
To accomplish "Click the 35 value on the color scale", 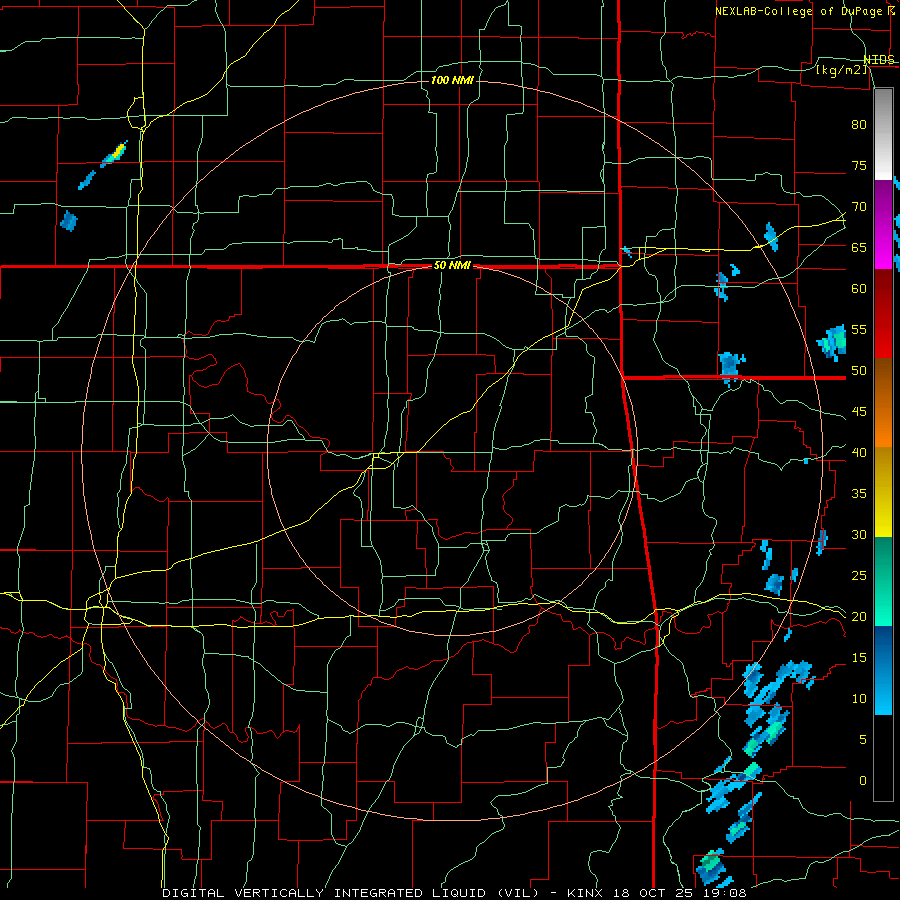I will click(859, 494).
